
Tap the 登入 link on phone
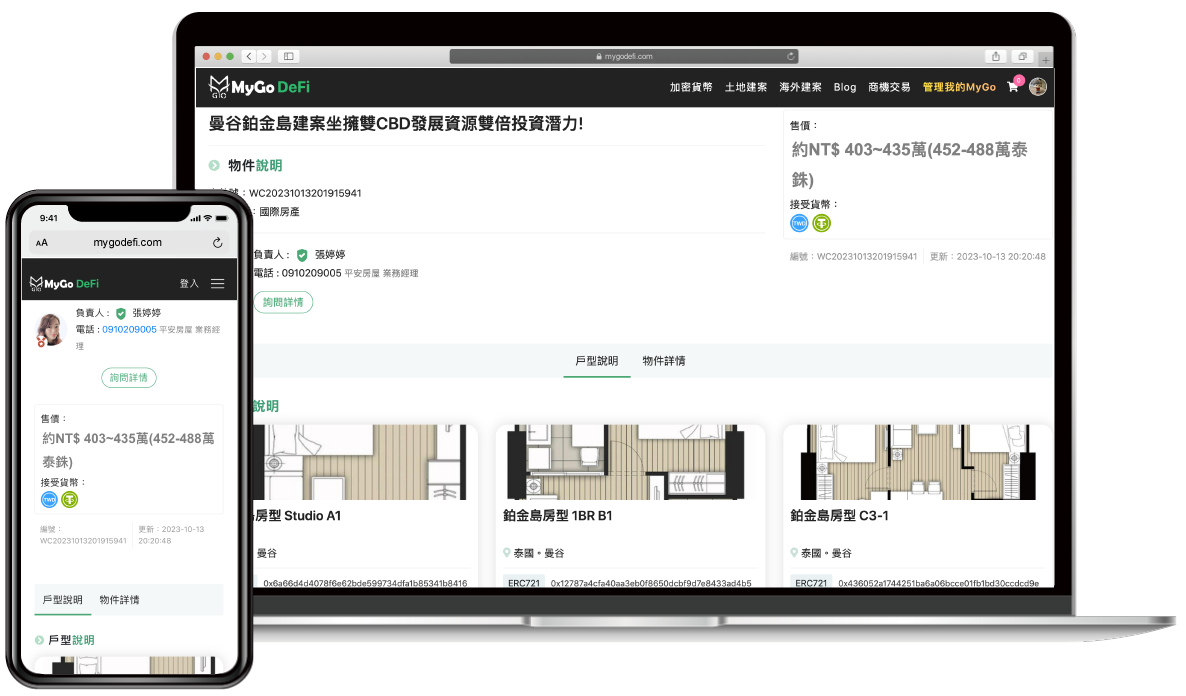pyautogui.click(x=189, y=284)
